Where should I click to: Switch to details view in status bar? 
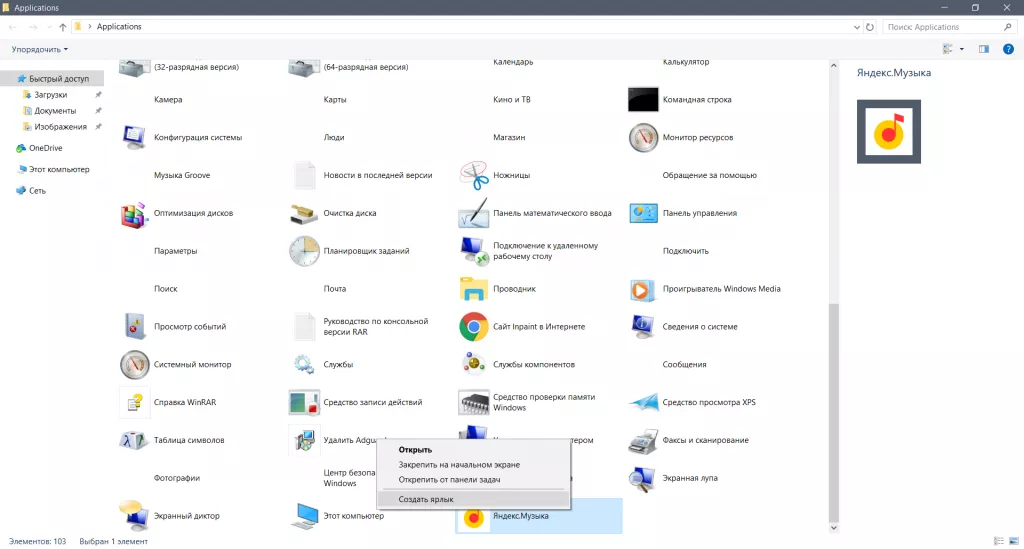(x=999, y=541)
